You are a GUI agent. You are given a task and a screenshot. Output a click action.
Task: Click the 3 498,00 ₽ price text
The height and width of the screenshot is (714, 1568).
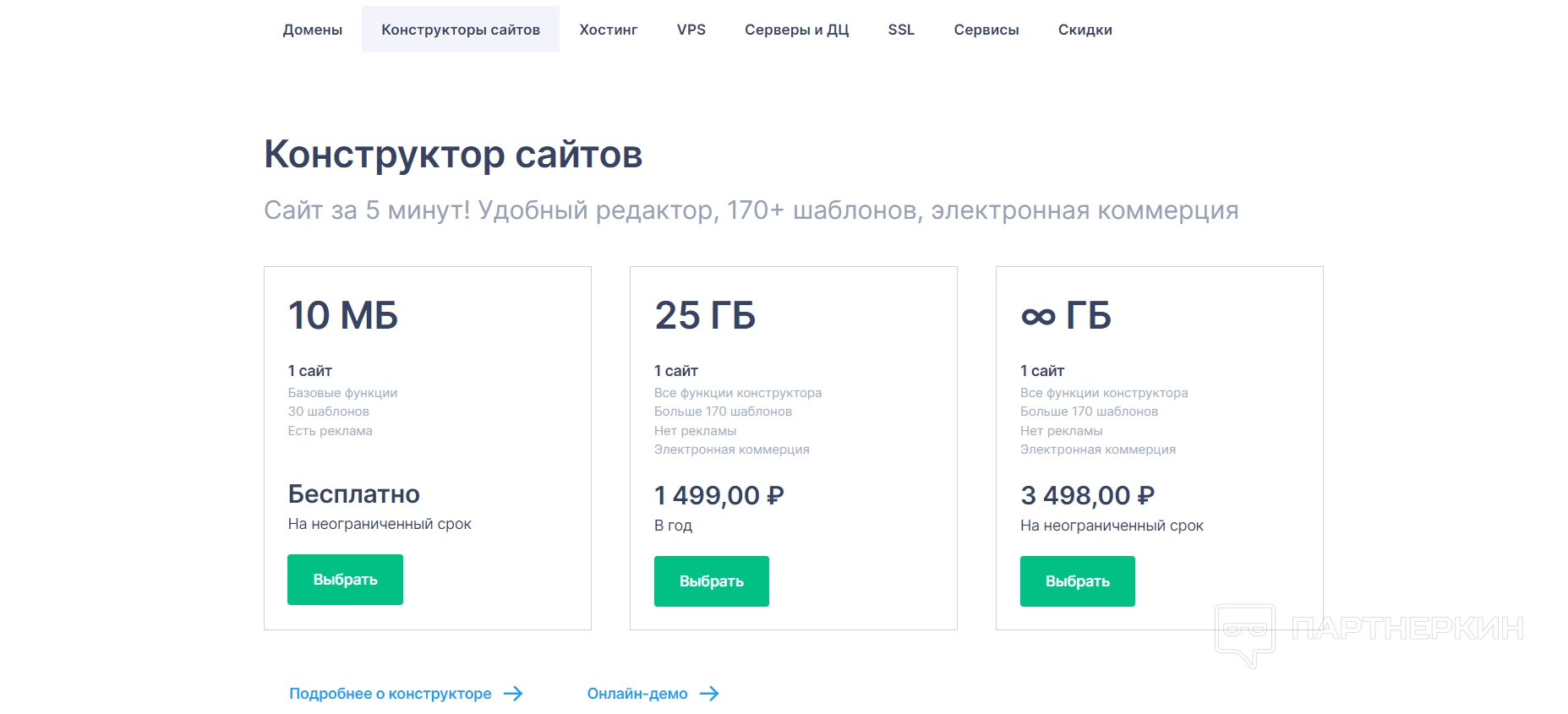point(1087,495)
